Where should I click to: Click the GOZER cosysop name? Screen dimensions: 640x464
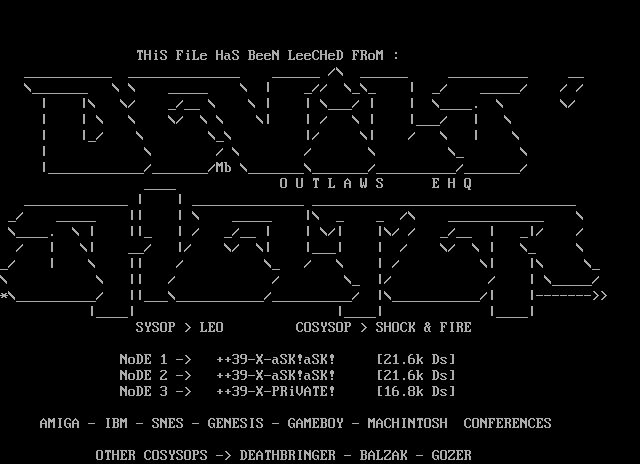click(x=451, y=455)
